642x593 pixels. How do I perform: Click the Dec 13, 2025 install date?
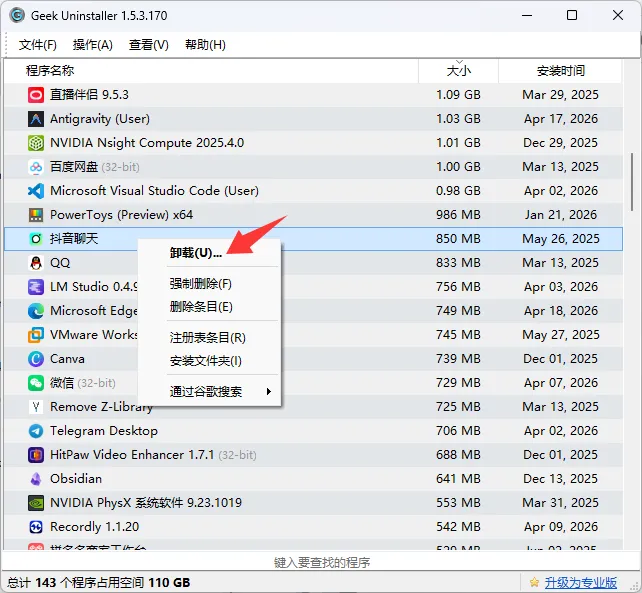click(x=560, y=479)
